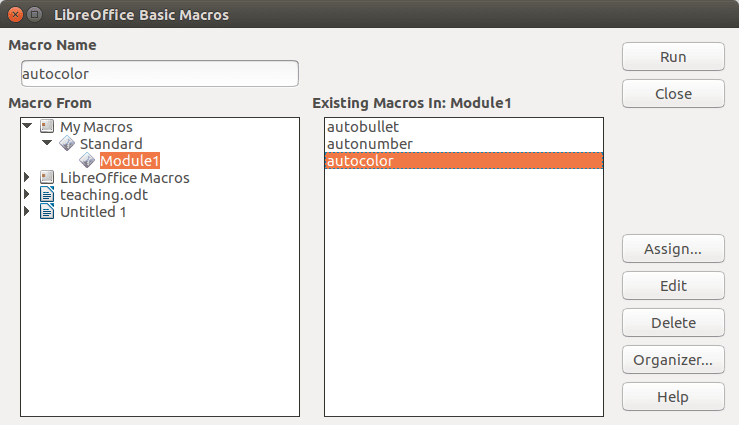Collapse the My Macros tree node

click(x=27, y=127)
